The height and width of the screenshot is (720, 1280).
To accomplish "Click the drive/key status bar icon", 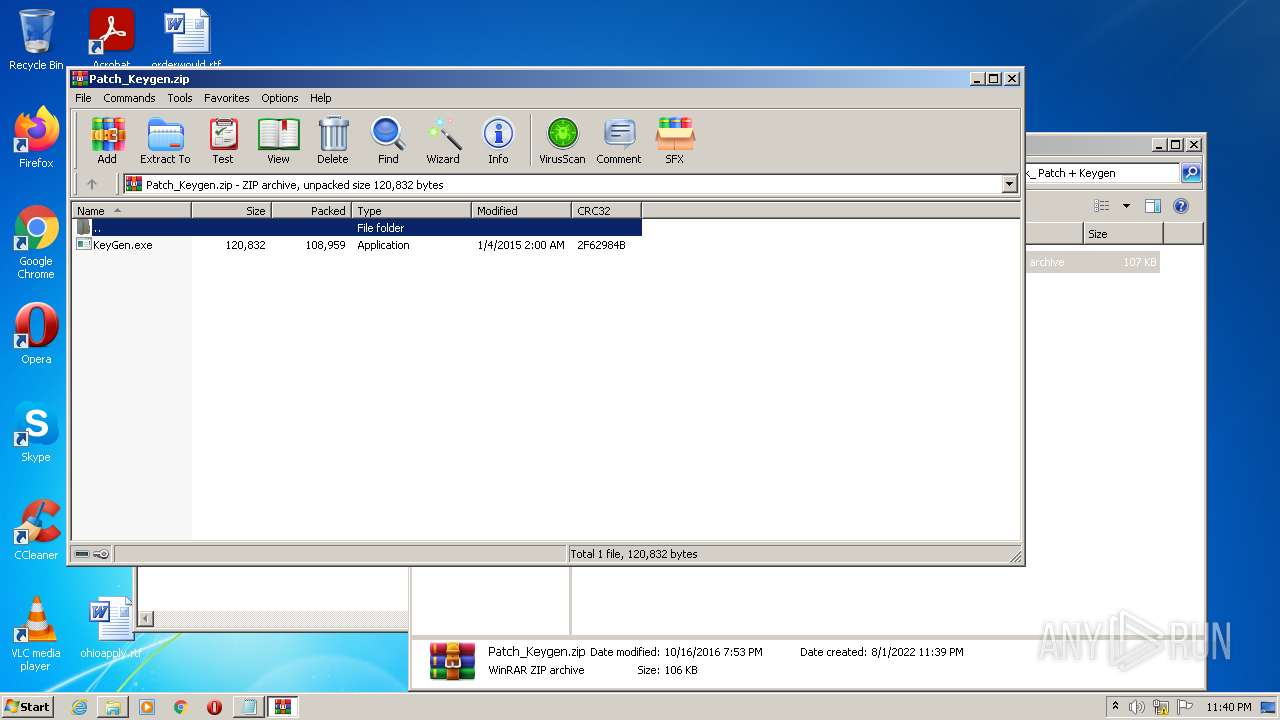I will tap(92, 554).
